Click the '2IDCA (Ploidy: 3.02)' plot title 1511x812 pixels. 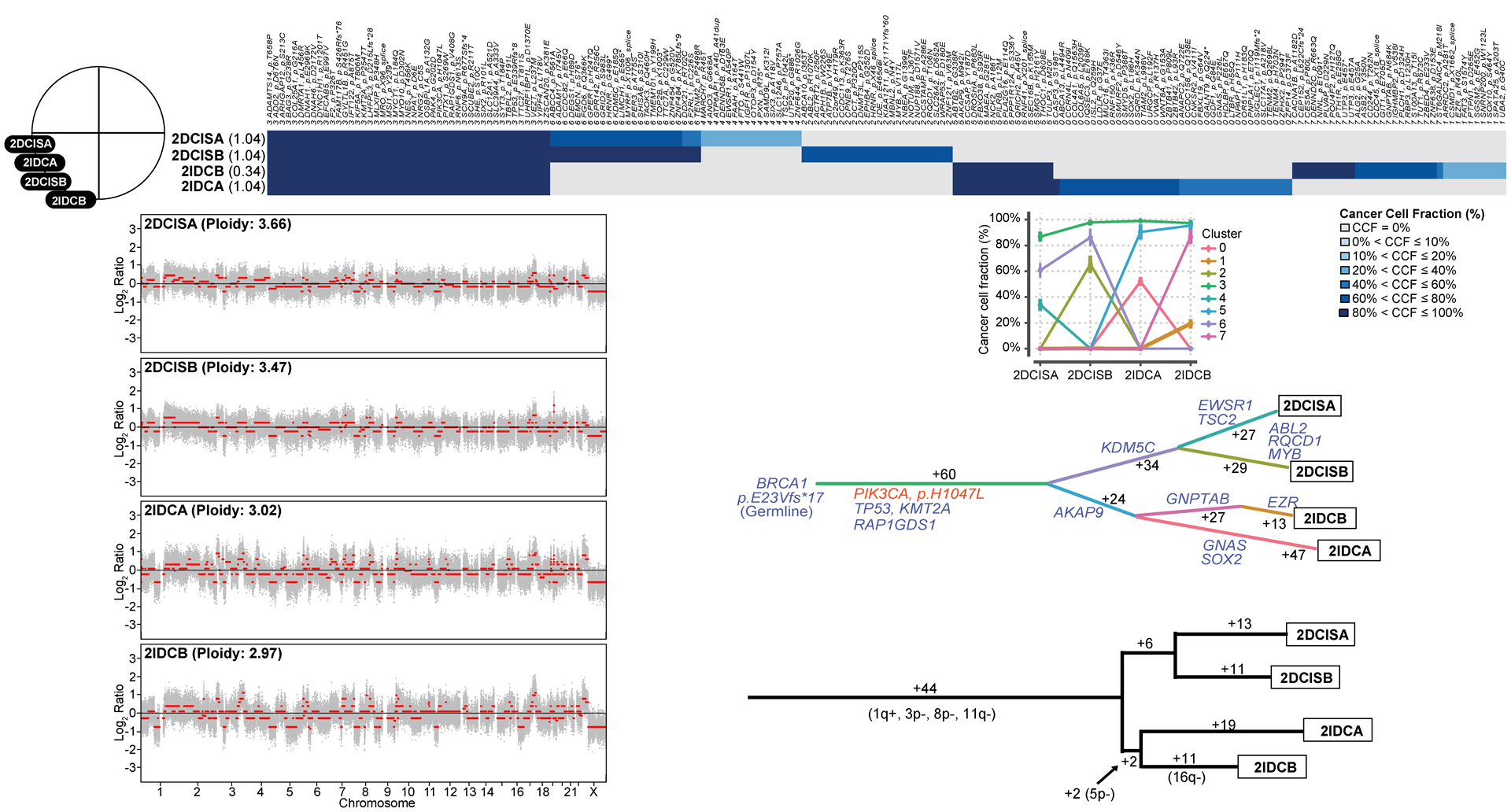pyautogui.click(x=212, y=511)
